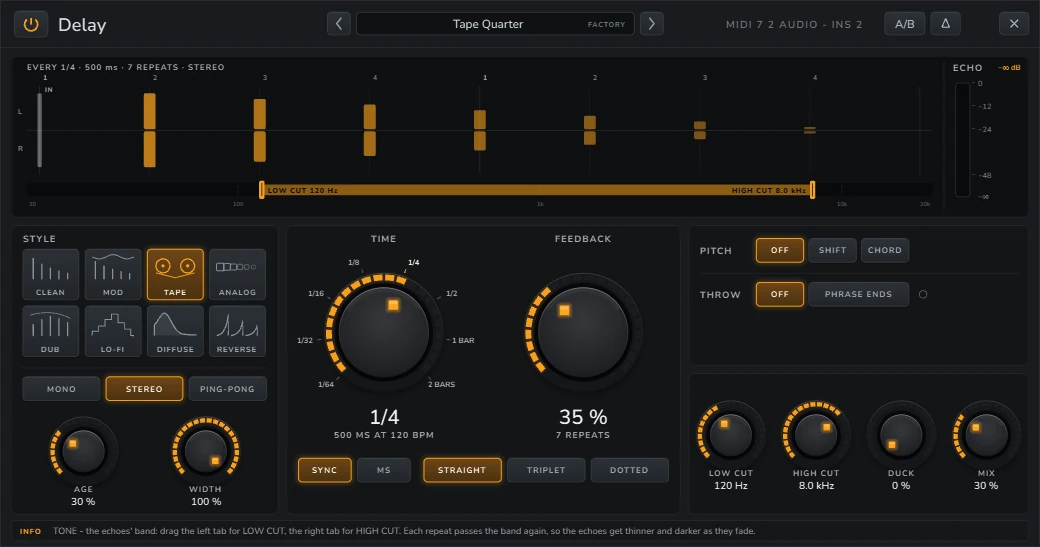Click the 7 REPEATS text under Feedback

point(583,435)
